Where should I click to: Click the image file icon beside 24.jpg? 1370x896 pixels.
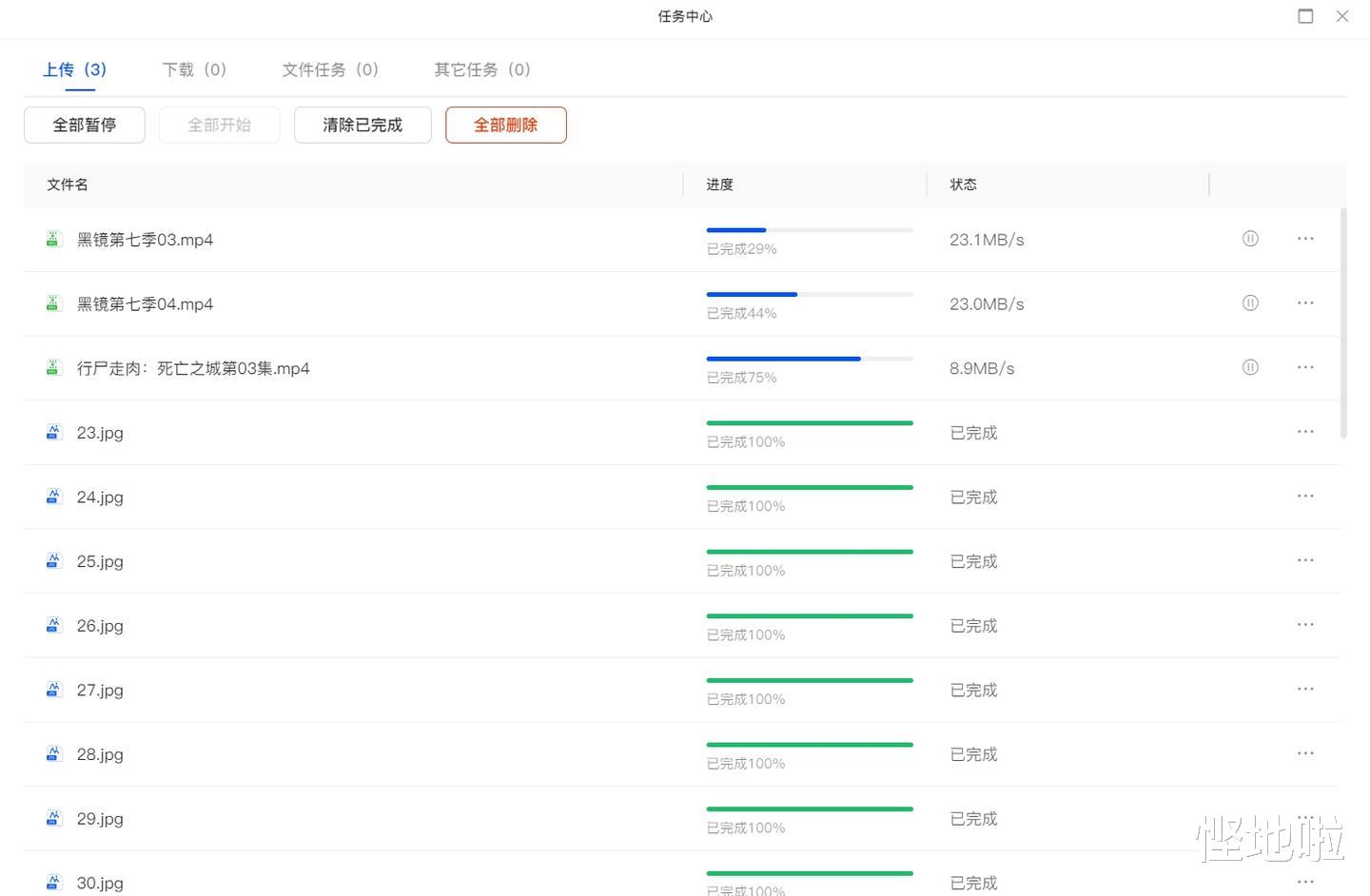(53, 497)
